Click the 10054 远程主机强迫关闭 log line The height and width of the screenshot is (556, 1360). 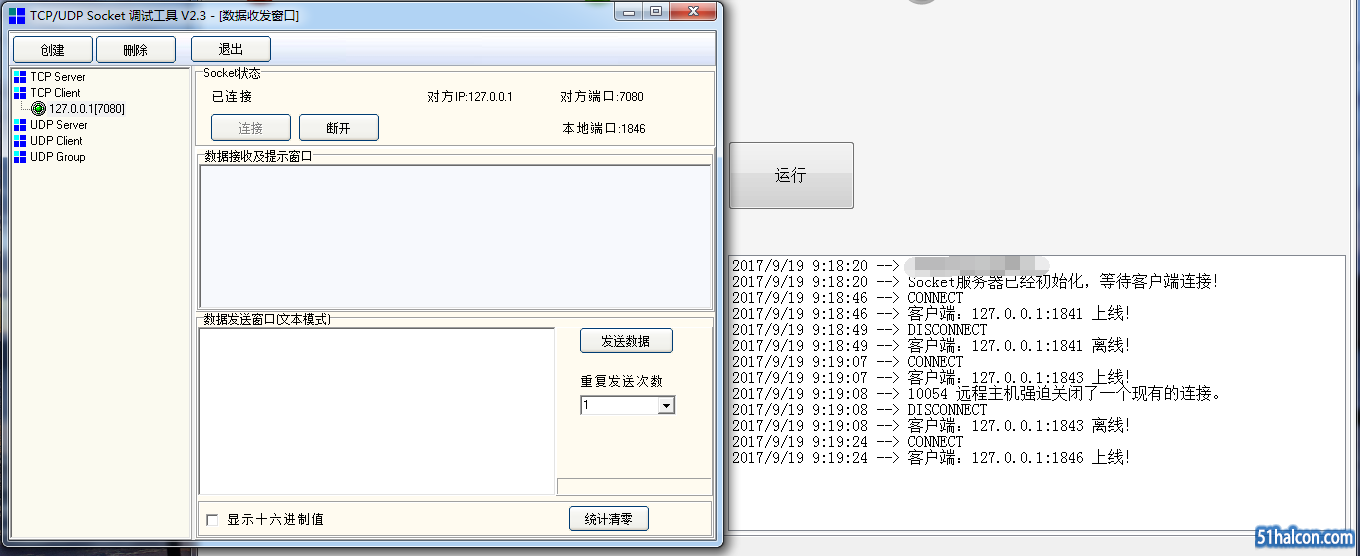tap(977, 394)
